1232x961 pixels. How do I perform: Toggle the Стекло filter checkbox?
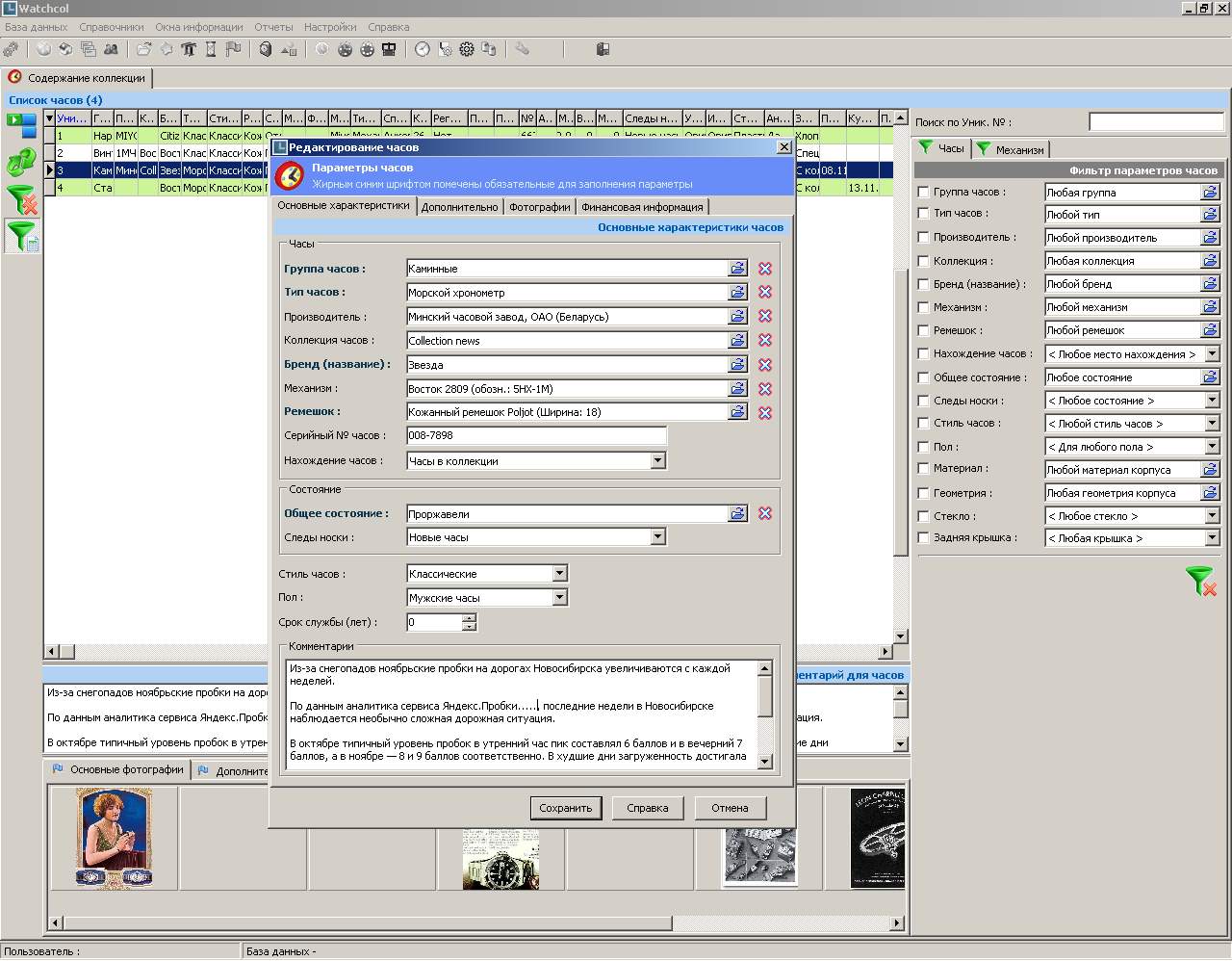pyautogui.click(x=923, y=516)
